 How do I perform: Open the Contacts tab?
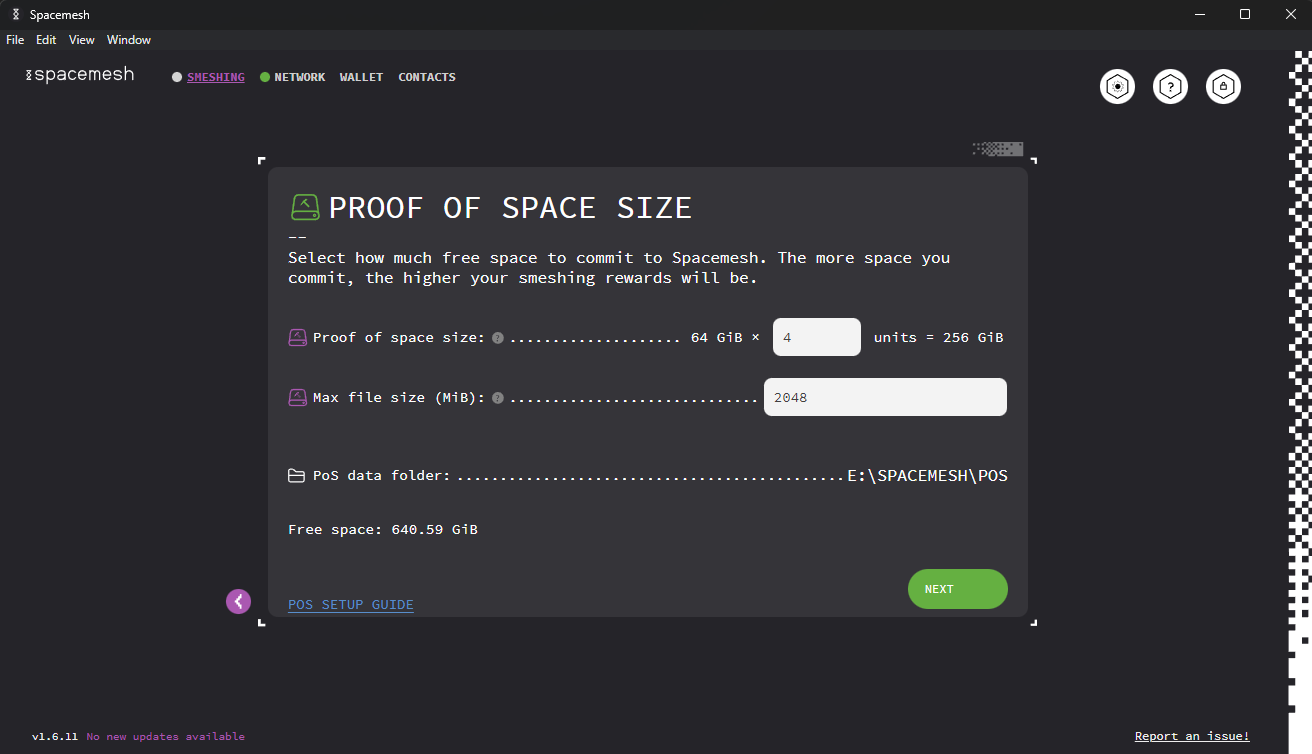coord(427,77)
